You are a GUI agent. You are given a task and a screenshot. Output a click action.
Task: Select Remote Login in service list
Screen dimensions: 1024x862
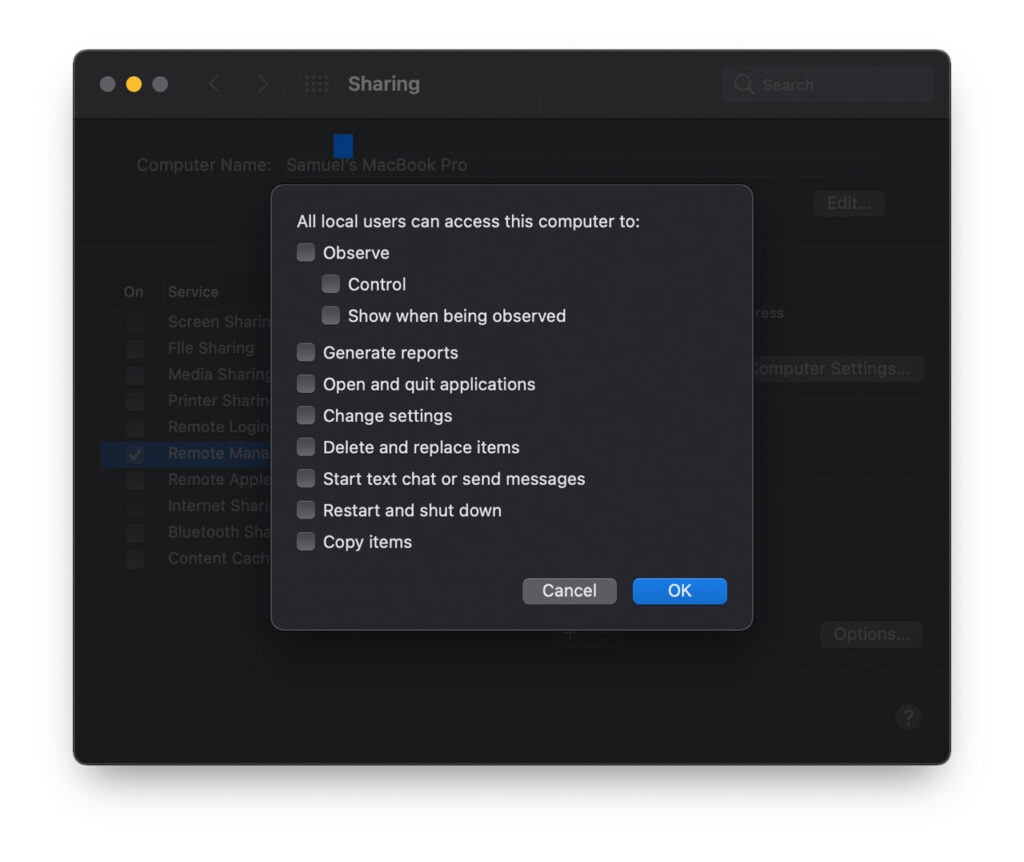pos(219,427)
